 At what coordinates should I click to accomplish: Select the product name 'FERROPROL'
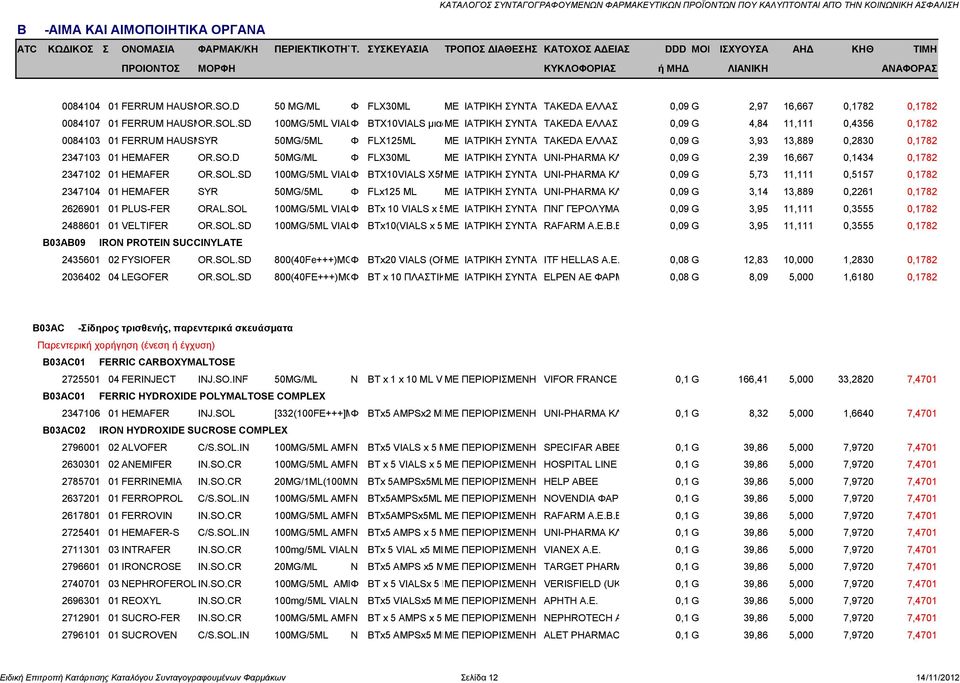tap(152, 499)
